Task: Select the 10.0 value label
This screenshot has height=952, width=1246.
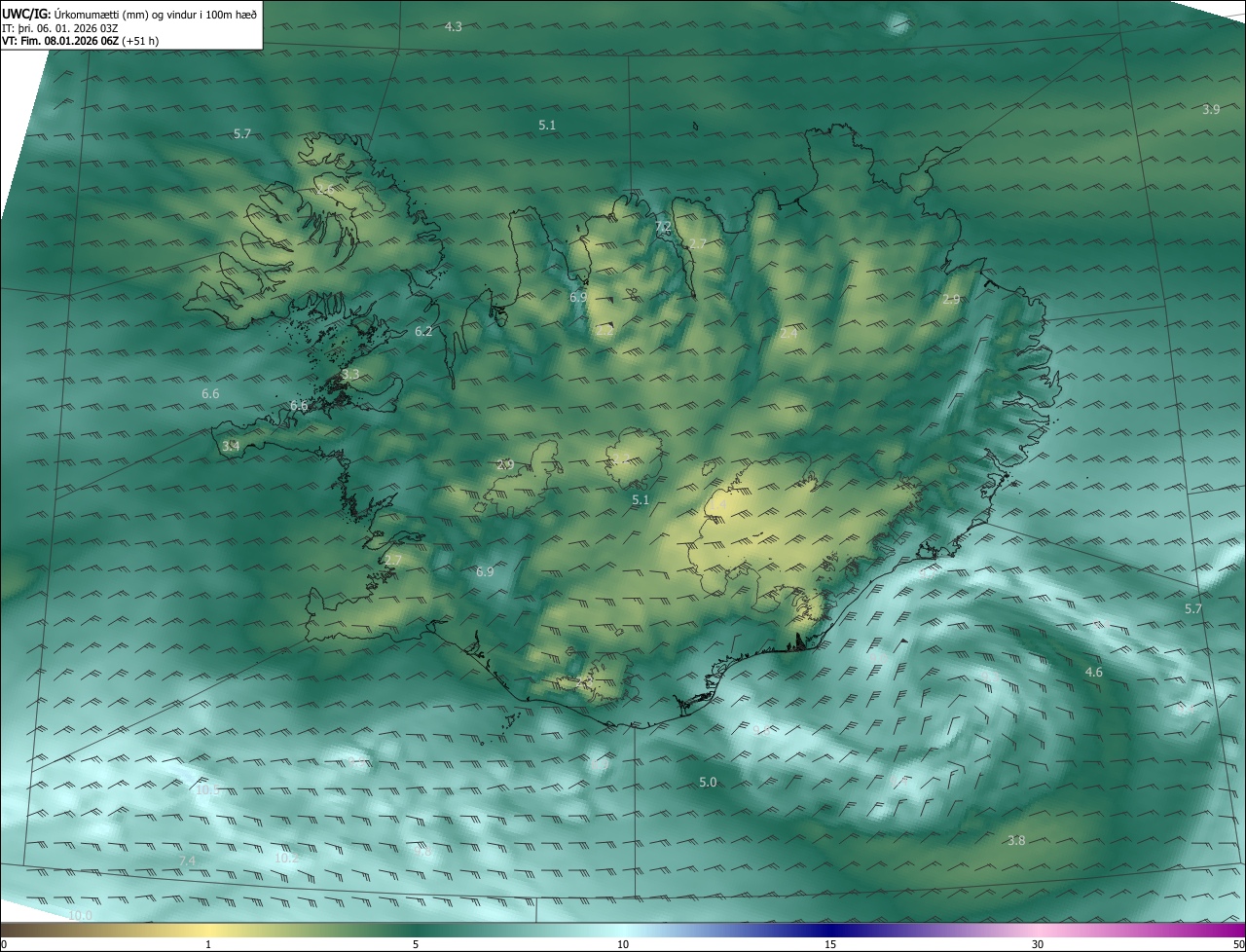Action: [x=80, y=915]
